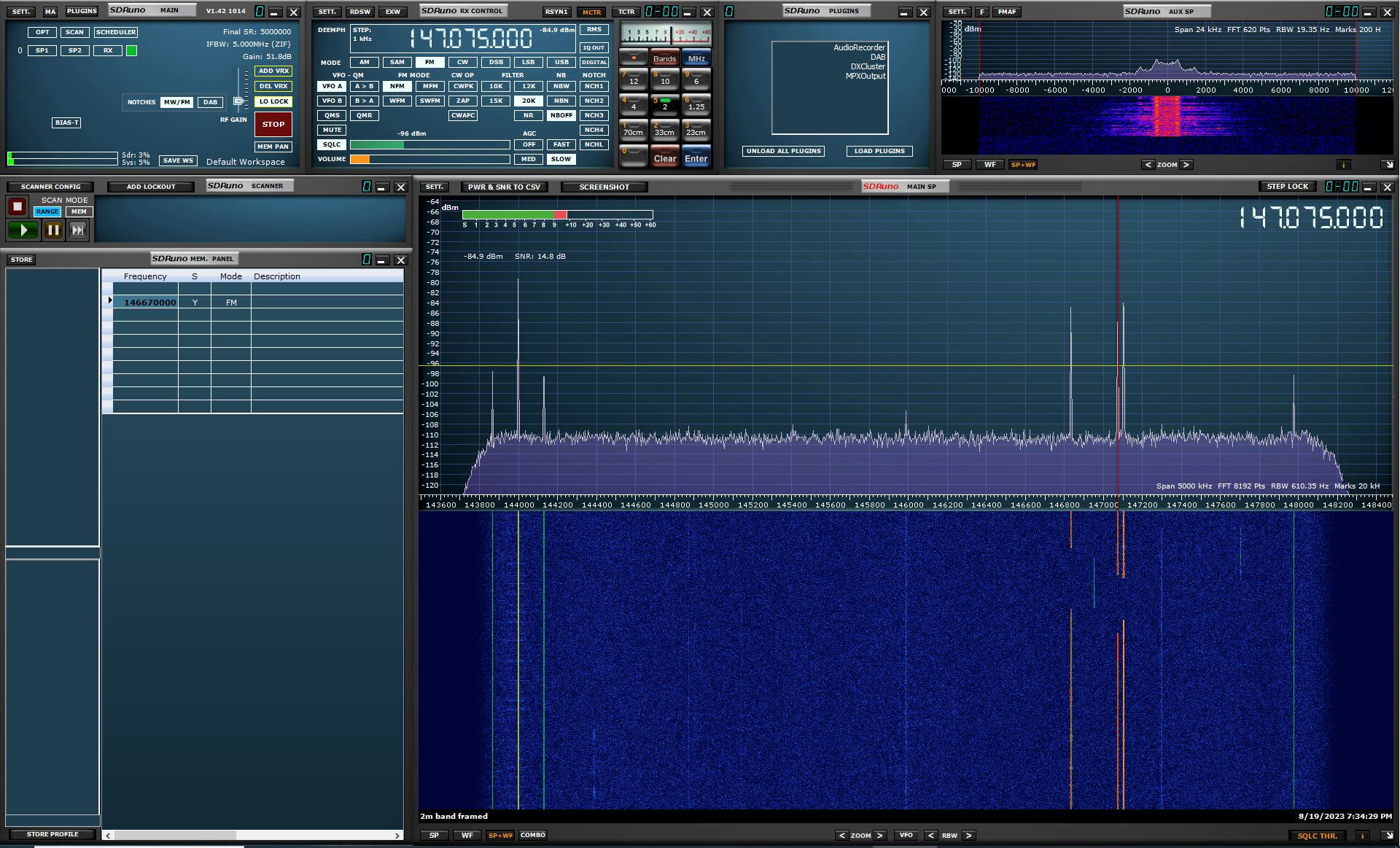Viewport: 1400px width, 848px height.
Task: Enable the 20K filter
Action: pyautogui.click(x=529, y=101)
